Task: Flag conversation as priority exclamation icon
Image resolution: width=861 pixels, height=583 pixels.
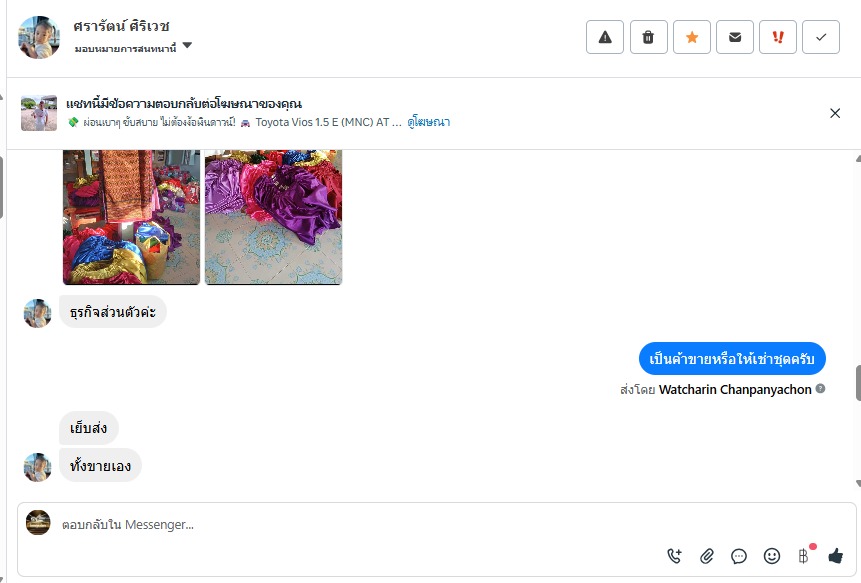Action: 778,37
